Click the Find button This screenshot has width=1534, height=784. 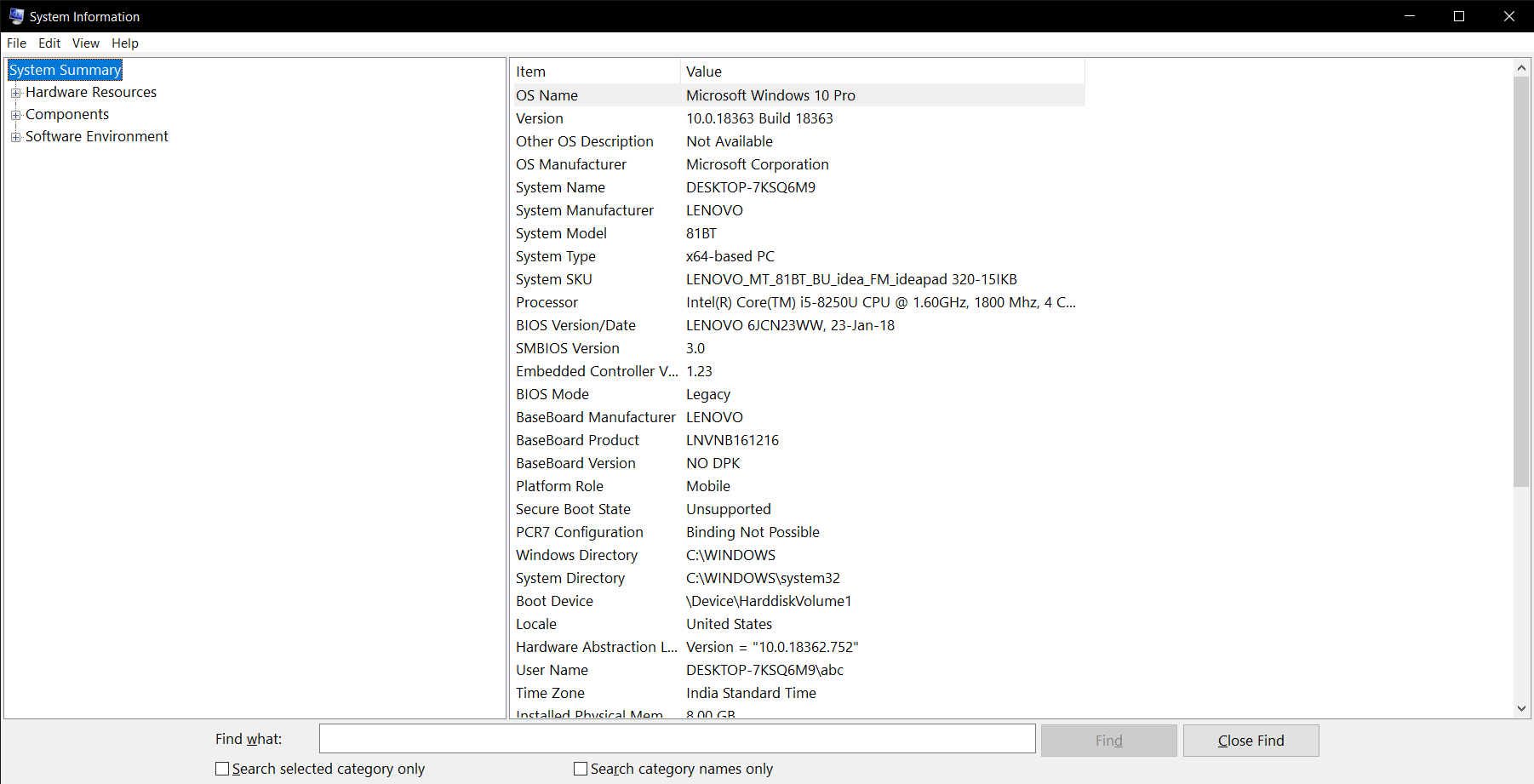1108,740
